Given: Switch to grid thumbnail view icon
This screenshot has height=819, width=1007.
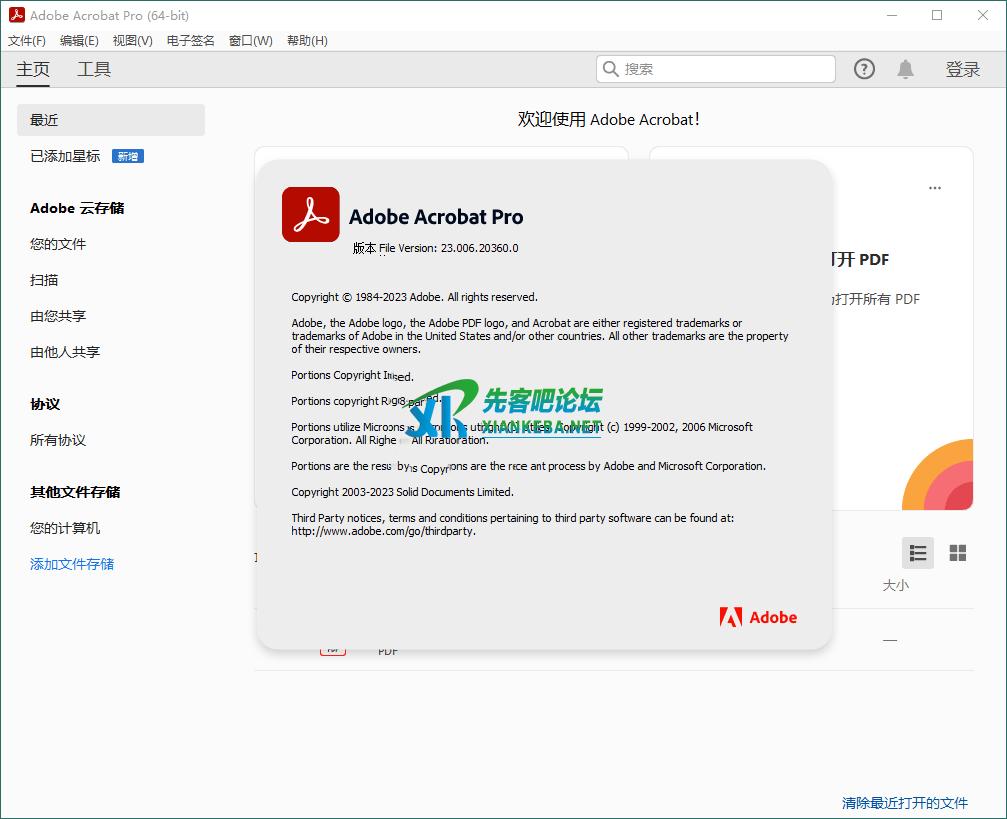Looking at the screenshot, I should click(957, 553).
